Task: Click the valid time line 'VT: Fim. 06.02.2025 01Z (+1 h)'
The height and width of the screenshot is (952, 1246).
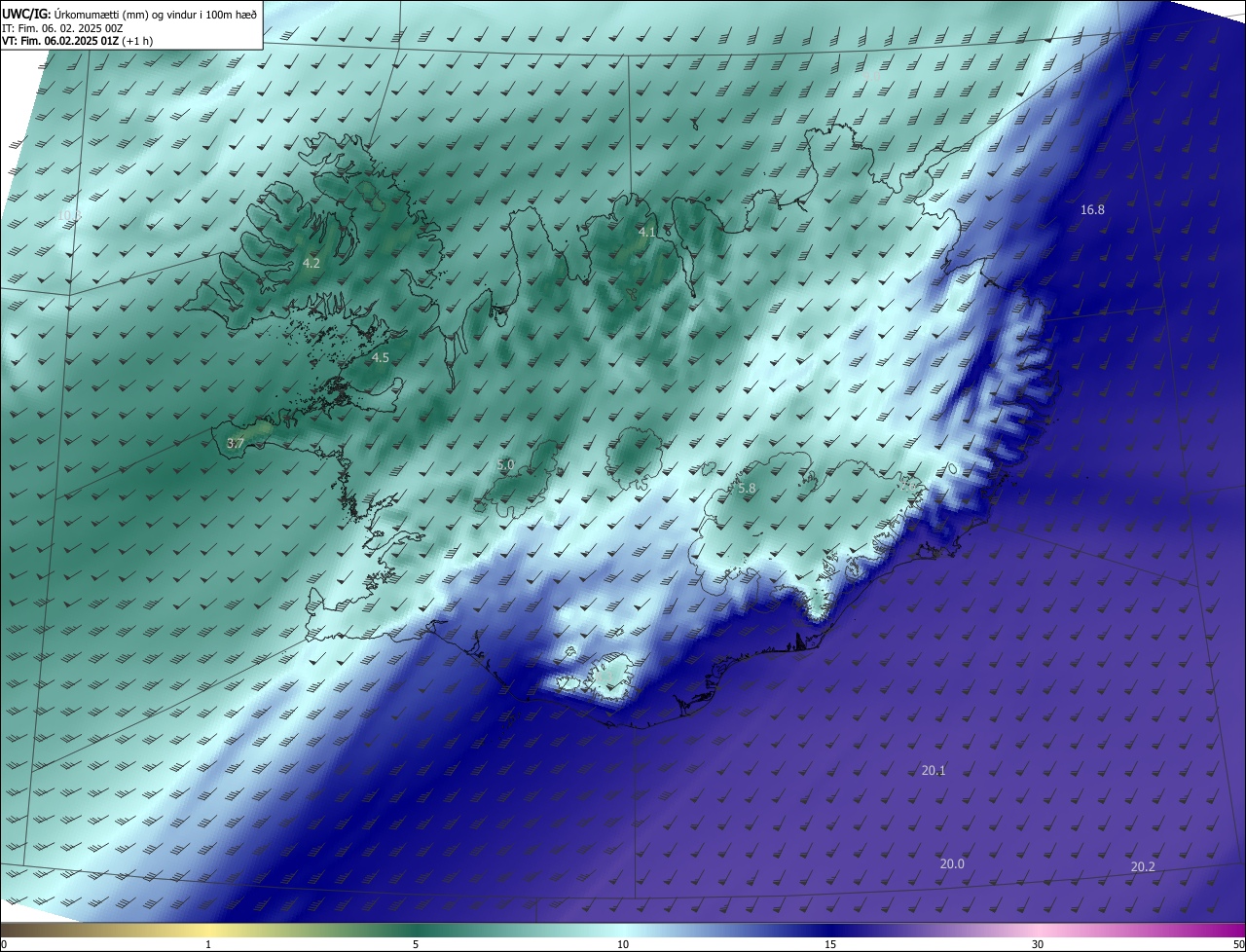Action: pyautogui.click(x=78, y=41)
